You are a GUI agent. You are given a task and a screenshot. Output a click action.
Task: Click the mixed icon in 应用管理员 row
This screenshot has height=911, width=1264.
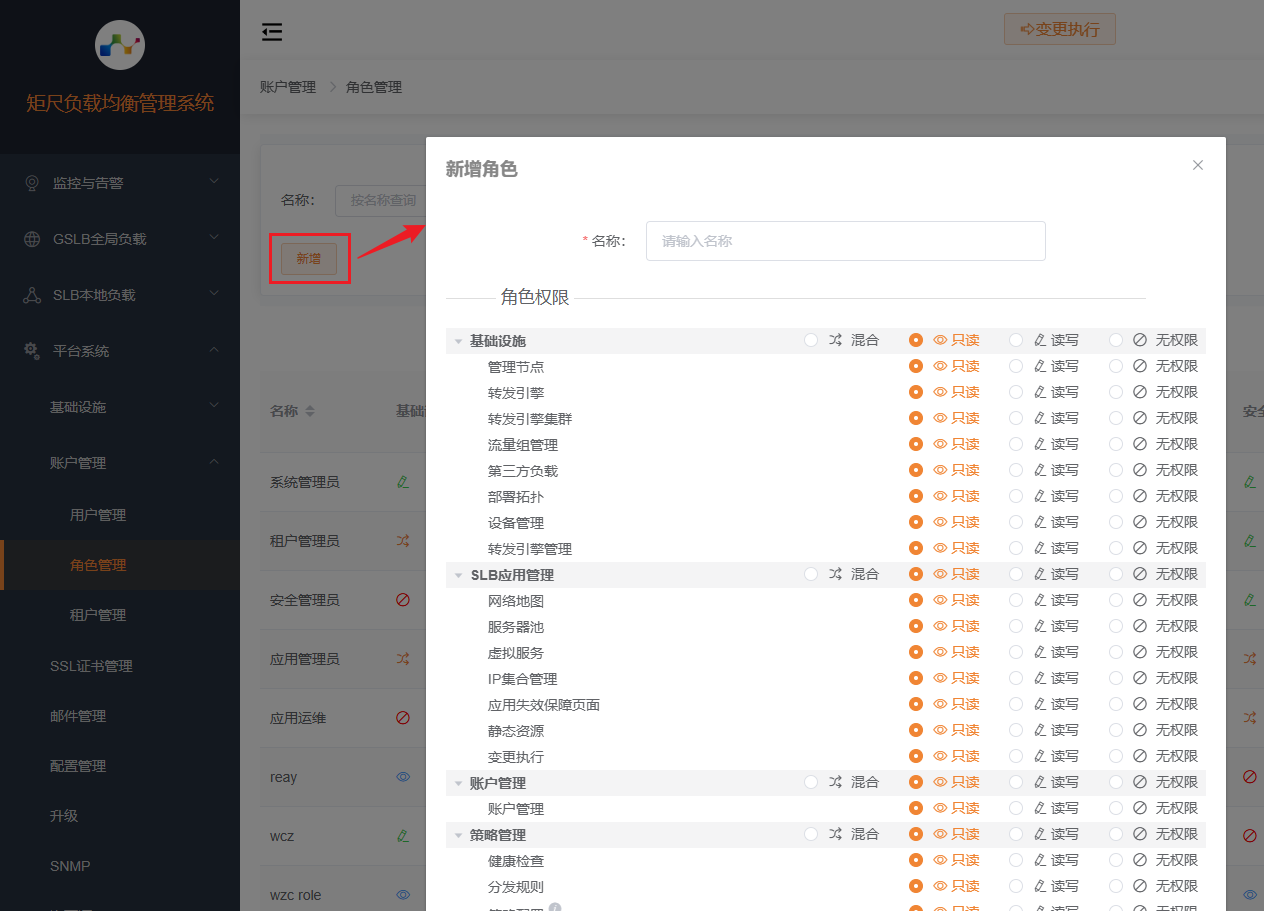[403, 659]
